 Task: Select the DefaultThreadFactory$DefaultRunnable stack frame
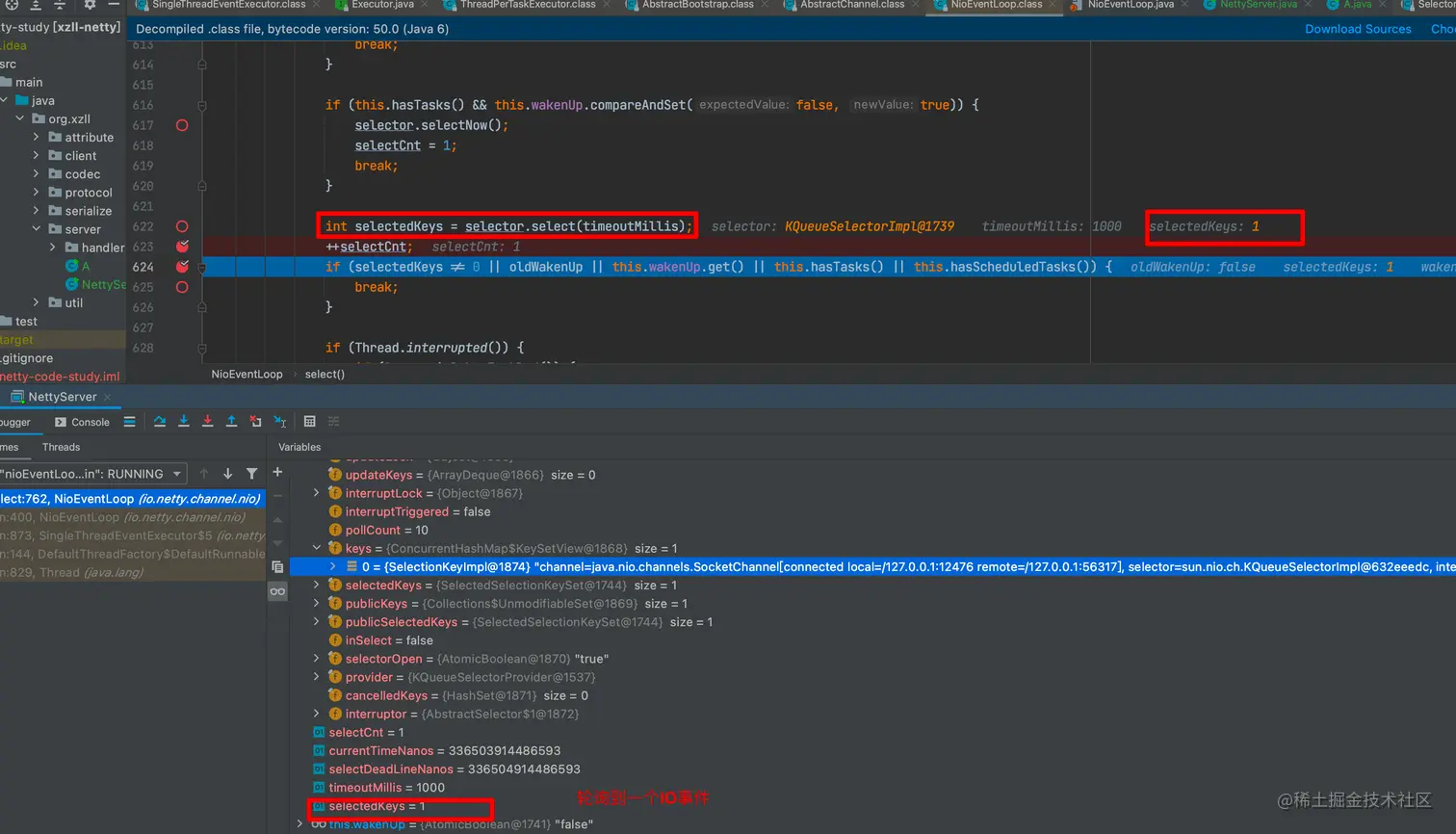[132, 554]
